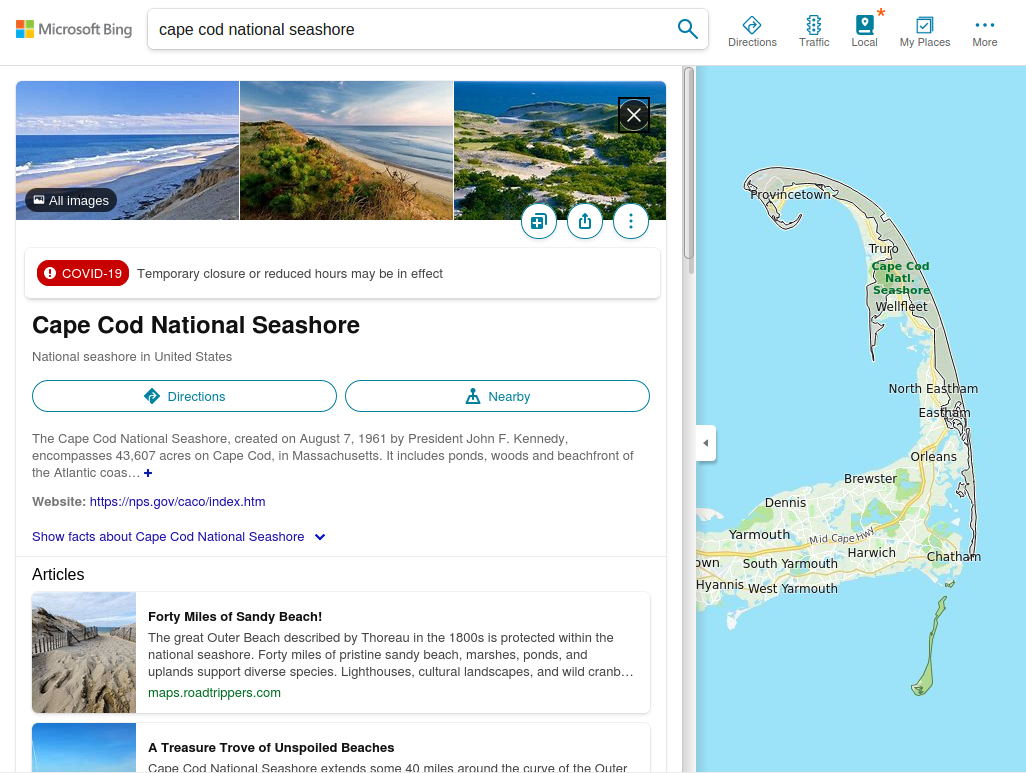Click Orleans on the map

pyautogui.click(x=933, y=457)
